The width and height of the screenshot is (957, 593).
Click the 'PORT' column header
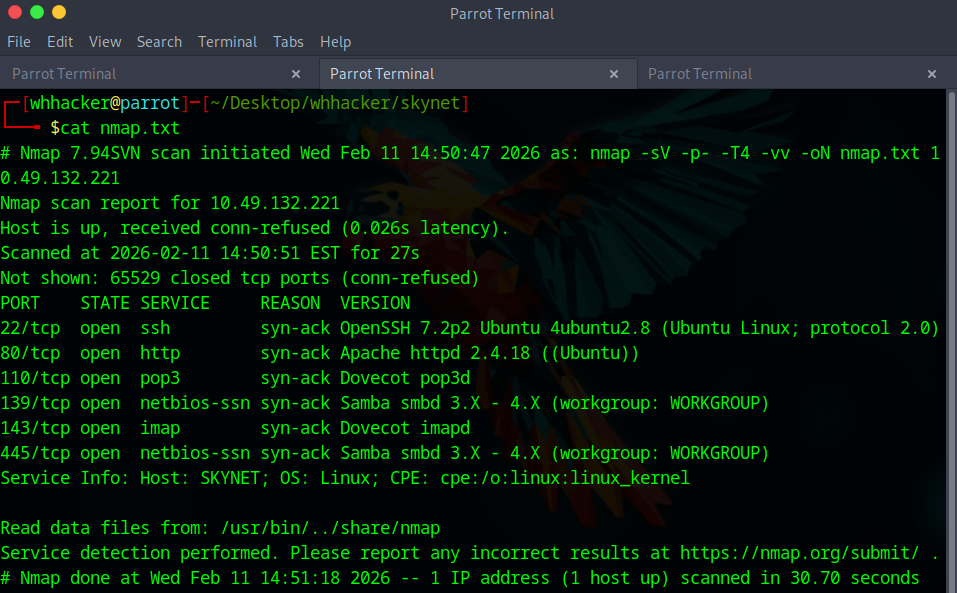[20, 303]
